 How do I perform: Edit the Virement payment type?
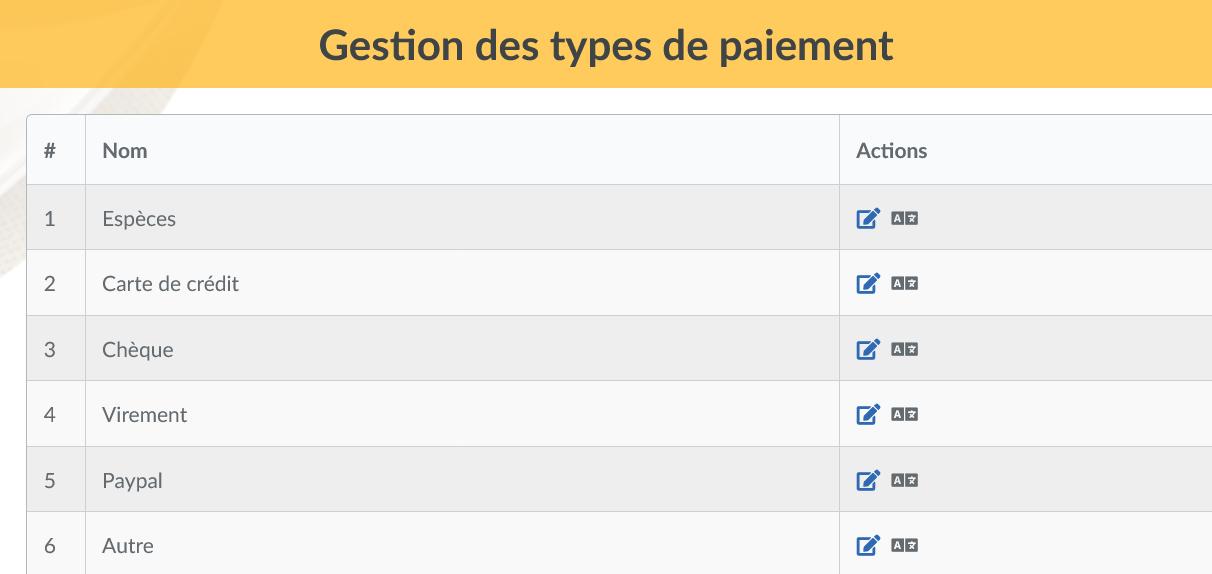click(868, 414)
